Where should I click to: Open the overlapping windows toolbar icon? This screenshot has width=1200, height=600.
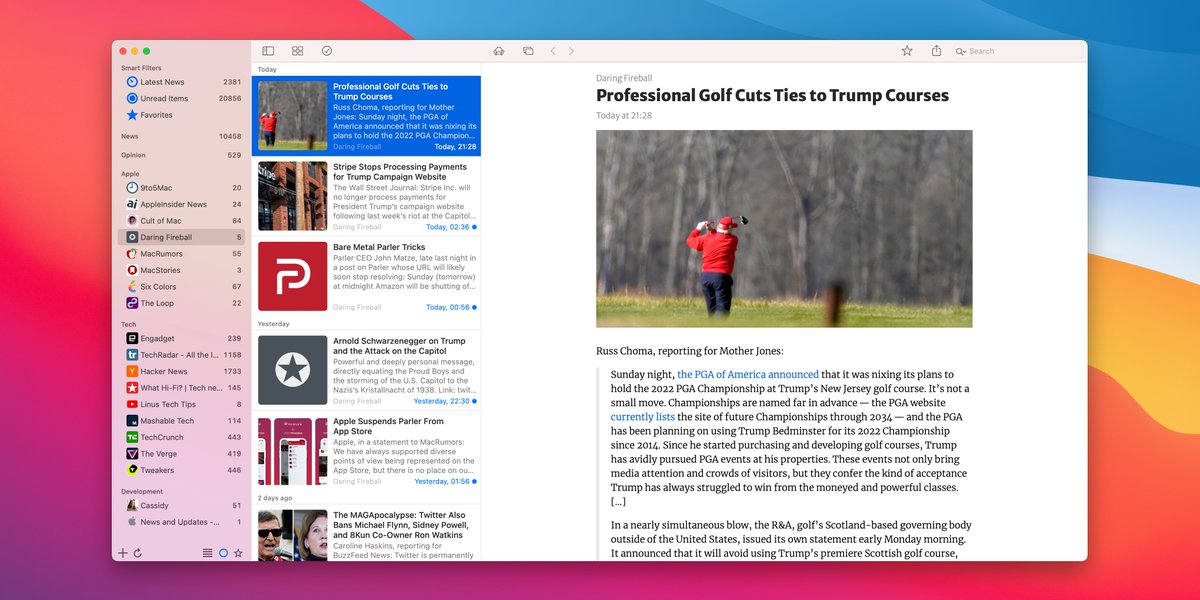pos(528,51)
